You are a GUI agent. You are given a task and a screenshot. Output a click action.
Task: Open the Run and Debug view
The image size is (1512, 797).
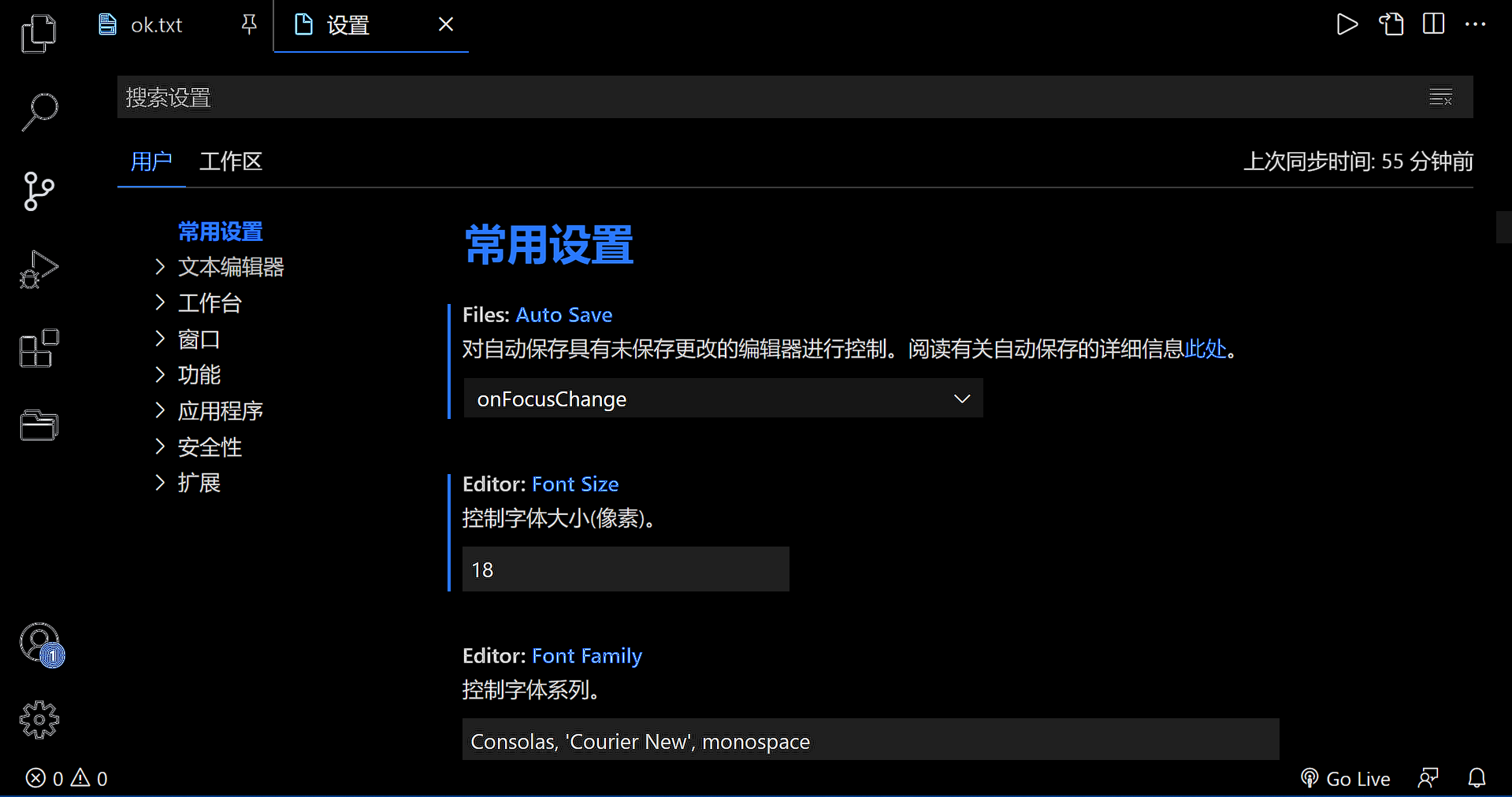coord(39,270)
